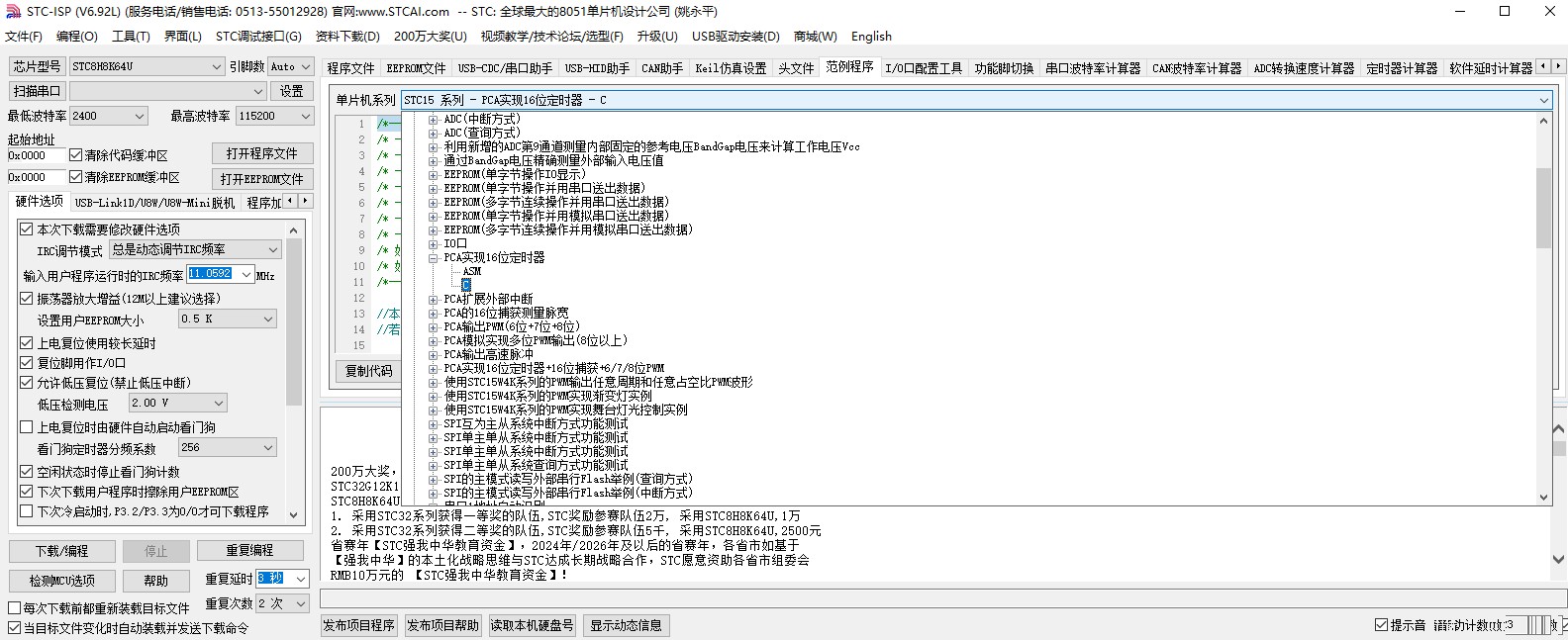Click the 打开EEPROM文件 button
Image resolution: width=1568 pixels, height=640 pixels.
click(x=262, y=179)
